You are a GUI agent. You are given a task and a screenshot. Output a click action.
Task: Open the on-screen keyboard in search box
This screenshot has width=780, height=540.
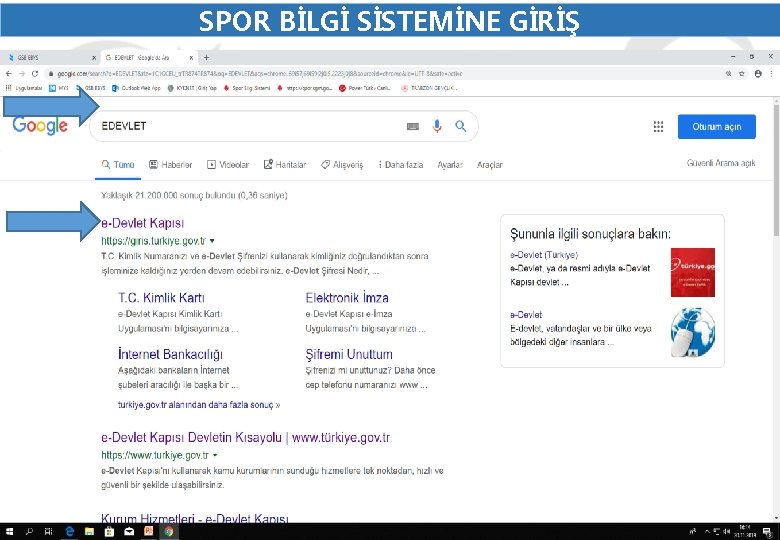(413, 126)
